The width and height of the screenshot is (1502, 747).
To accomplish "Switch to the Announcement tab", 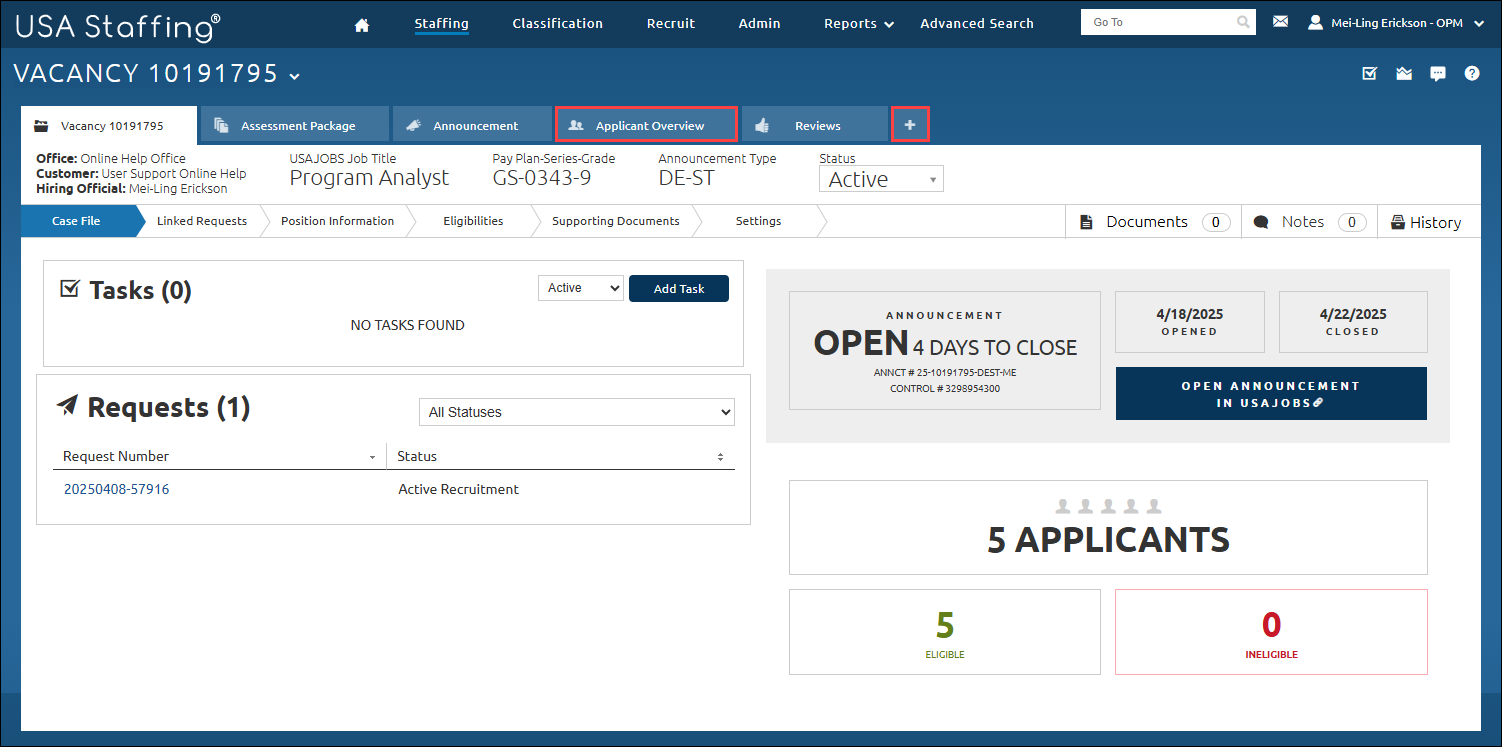I will (471, 125).
